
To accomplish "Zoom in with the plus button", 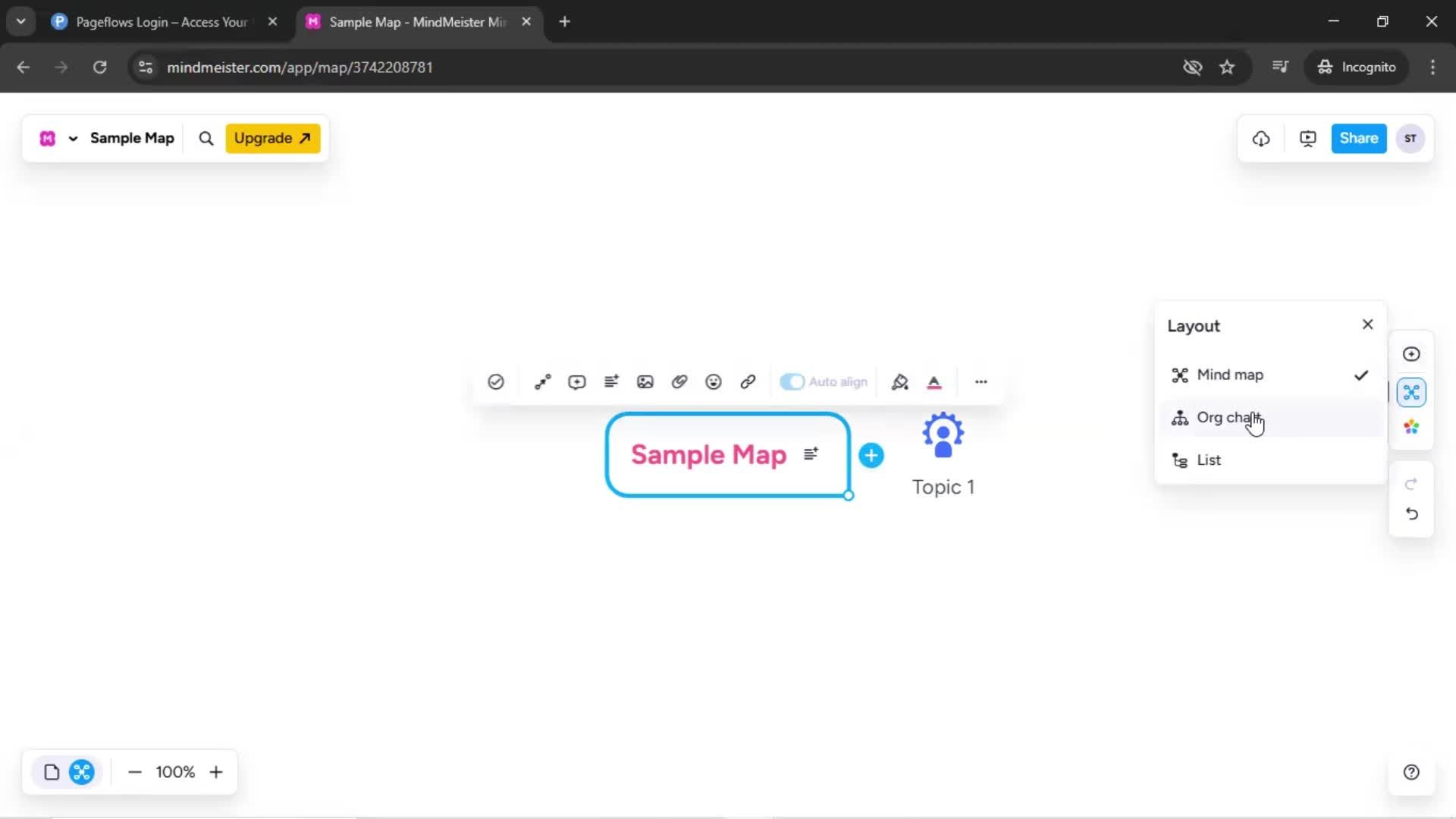I will point(216,772).
